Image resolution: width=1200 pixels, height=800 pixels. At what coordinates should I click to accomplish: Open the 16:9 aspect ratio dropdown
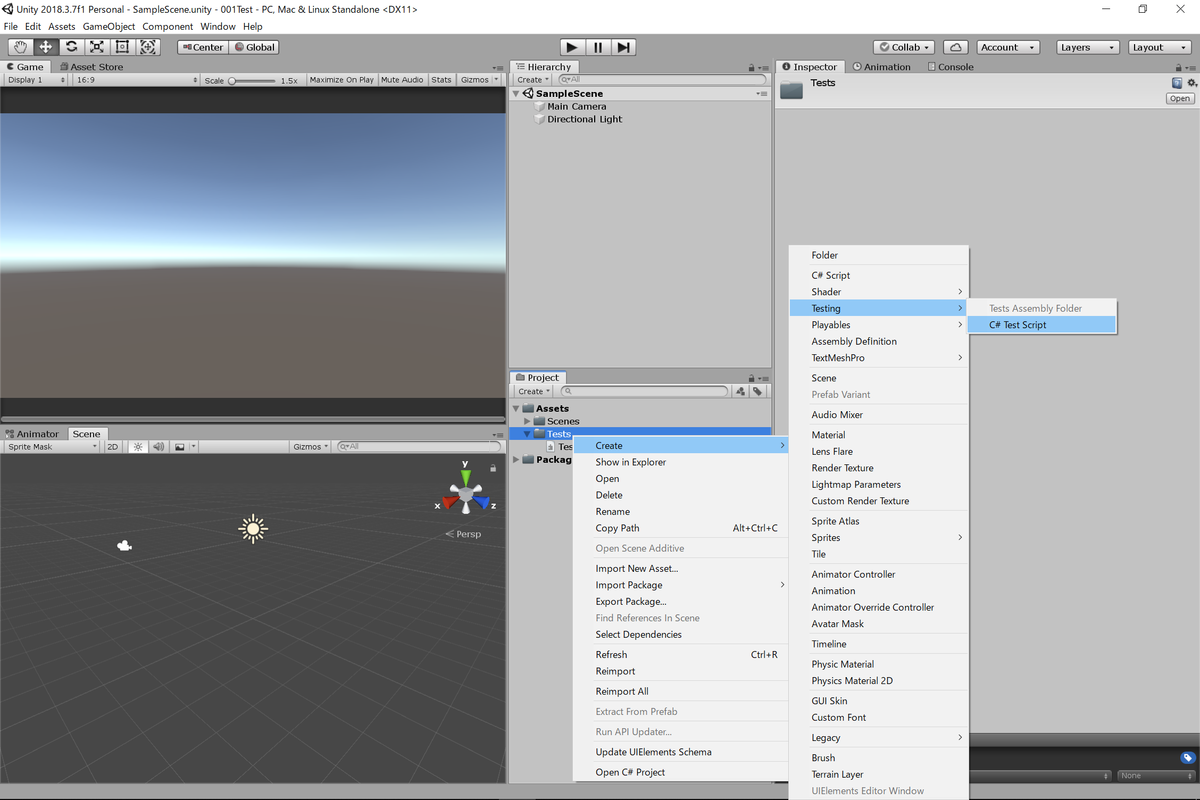[x=137, y=80]
